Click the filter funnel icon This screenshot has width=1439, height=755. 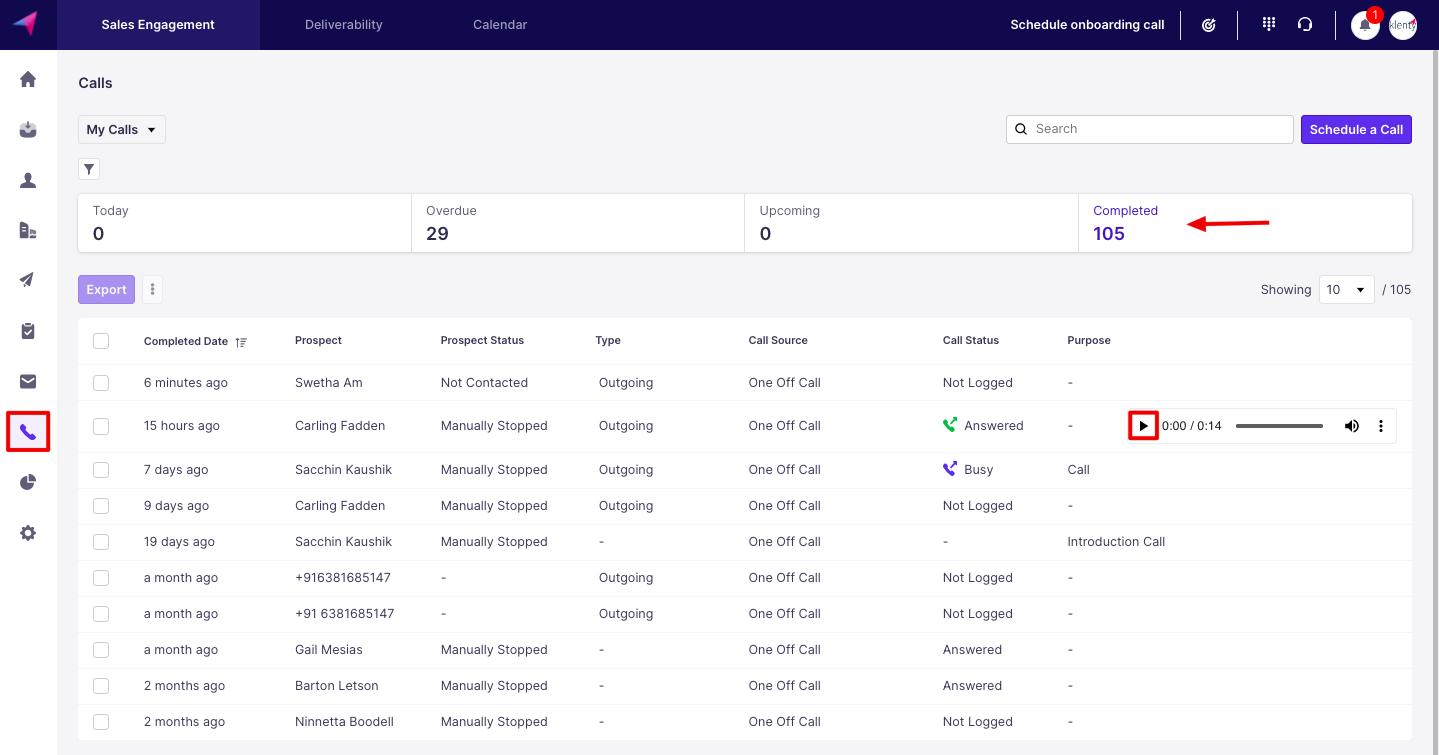click(x=89, y=169)
